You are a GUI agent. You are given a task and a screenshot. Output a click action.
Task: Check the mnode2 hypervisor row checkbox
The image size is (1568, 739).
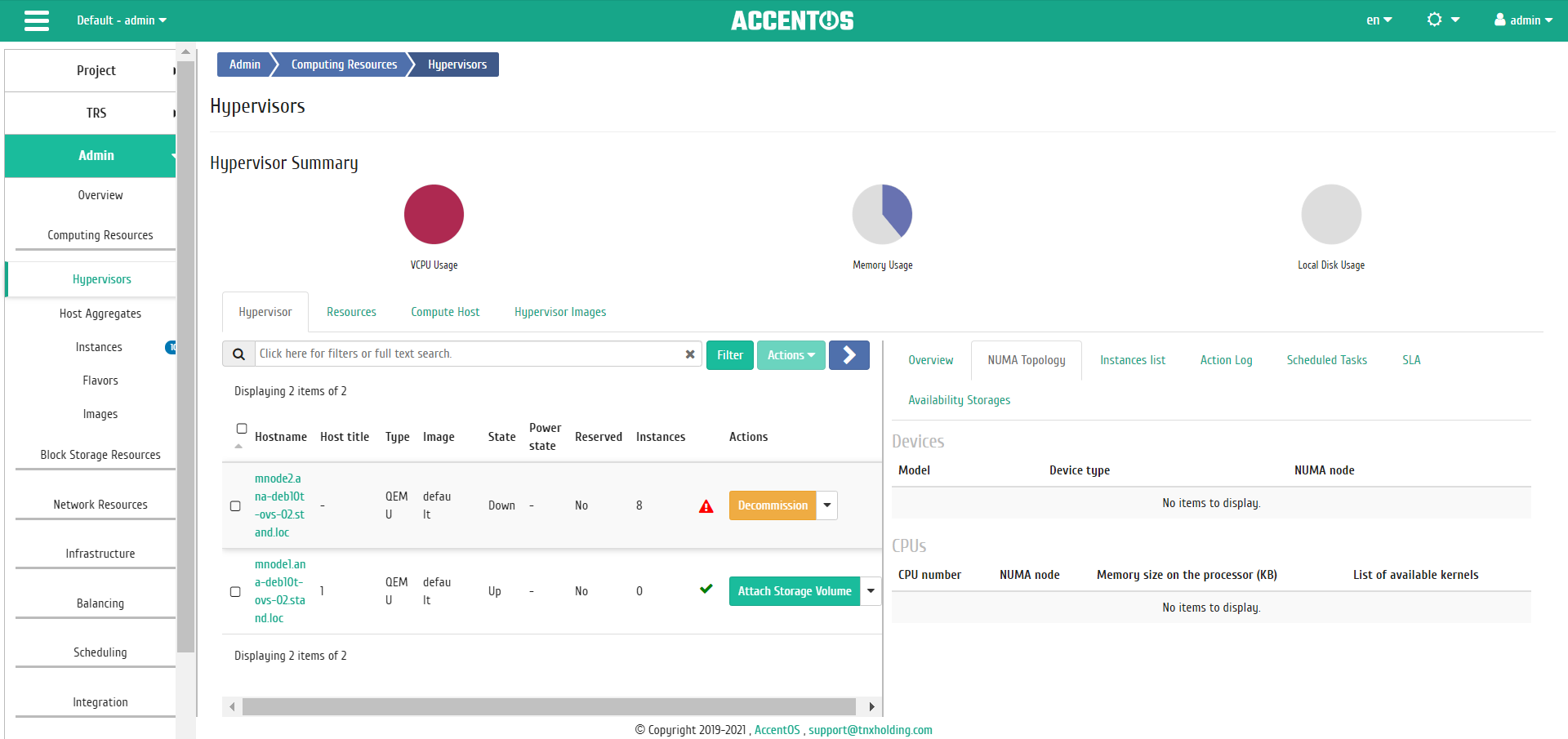(x=235, y=506)
